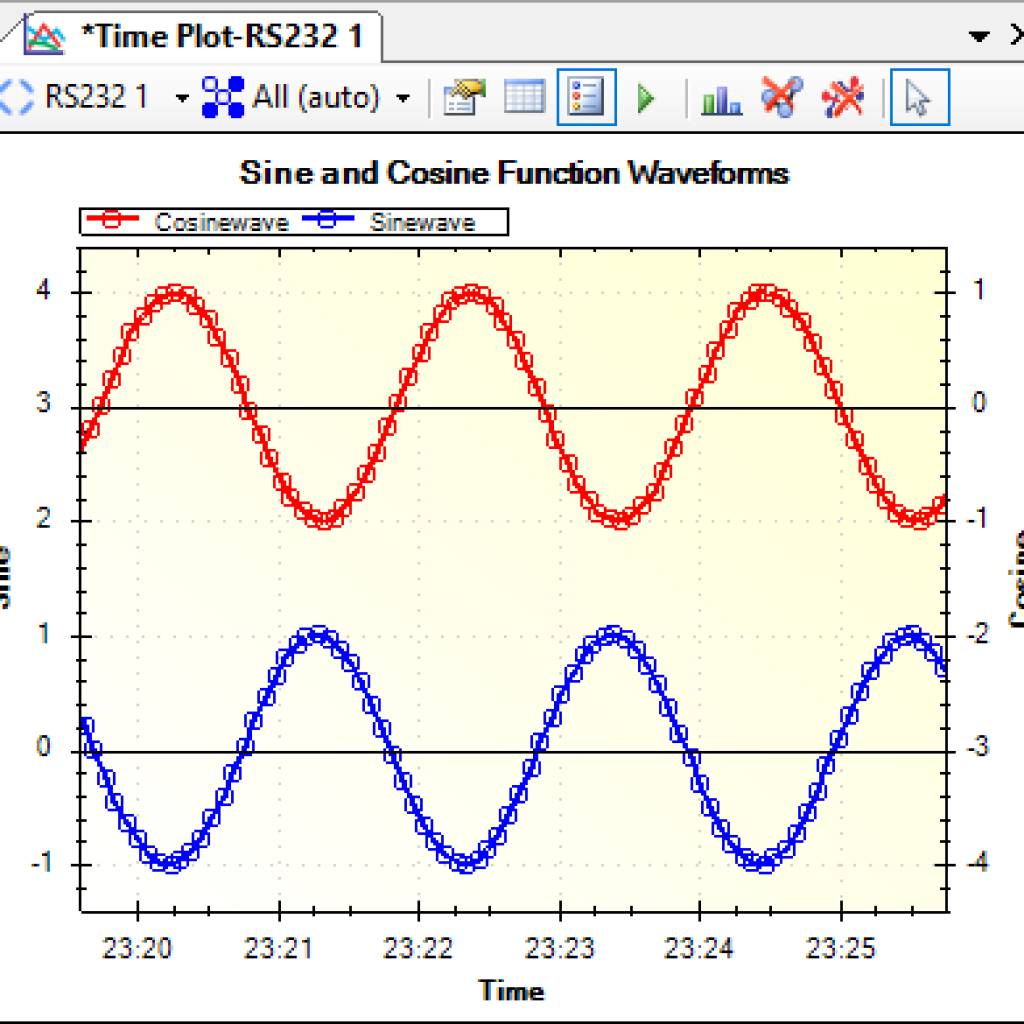Click the chart title Sine and Cosine Function Waveforms
Screen dimensions: 1024x1024
[512, 172]
